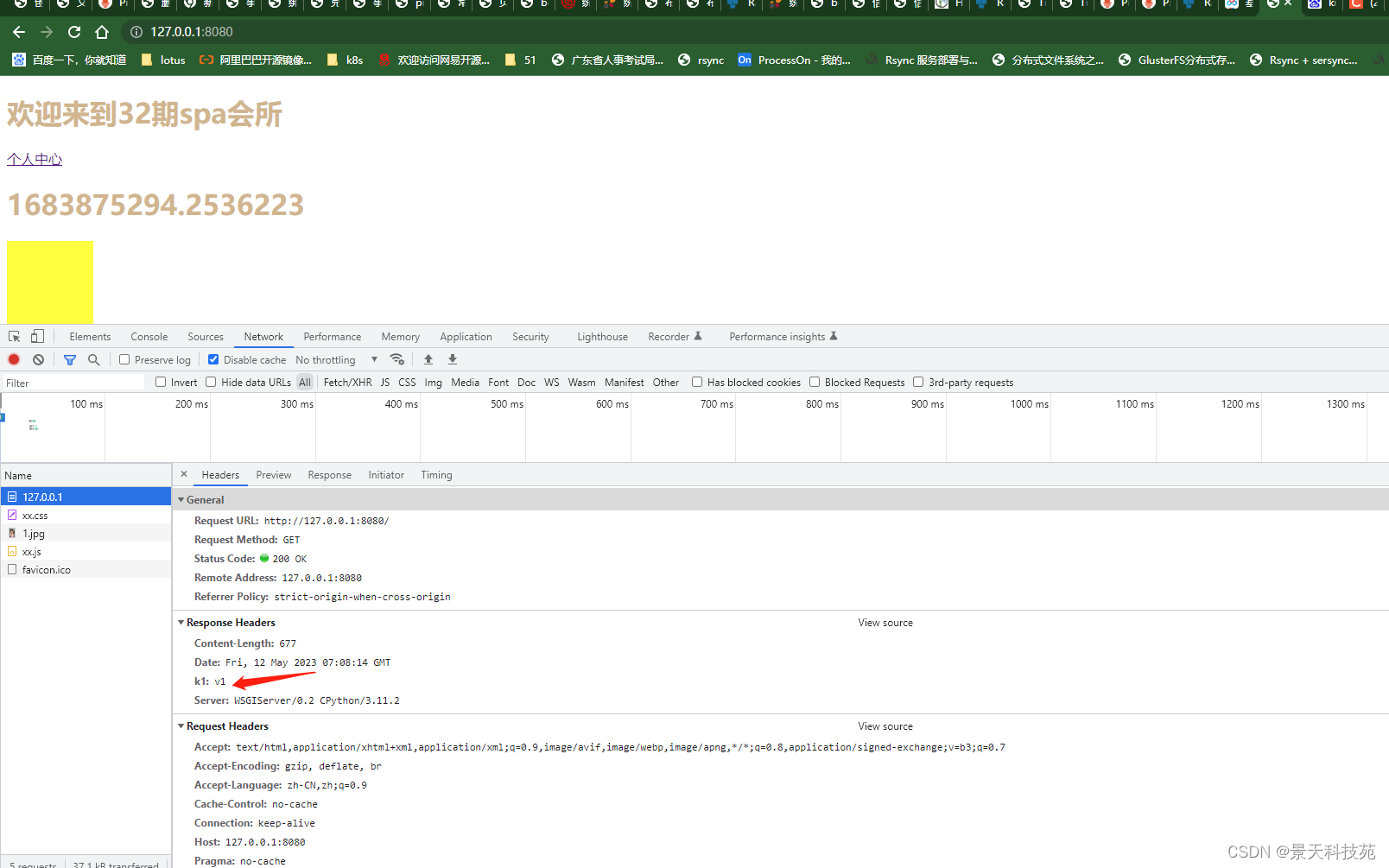Stop recording network log with red button
Screen dimensions: 1389x868
[14, 359]
